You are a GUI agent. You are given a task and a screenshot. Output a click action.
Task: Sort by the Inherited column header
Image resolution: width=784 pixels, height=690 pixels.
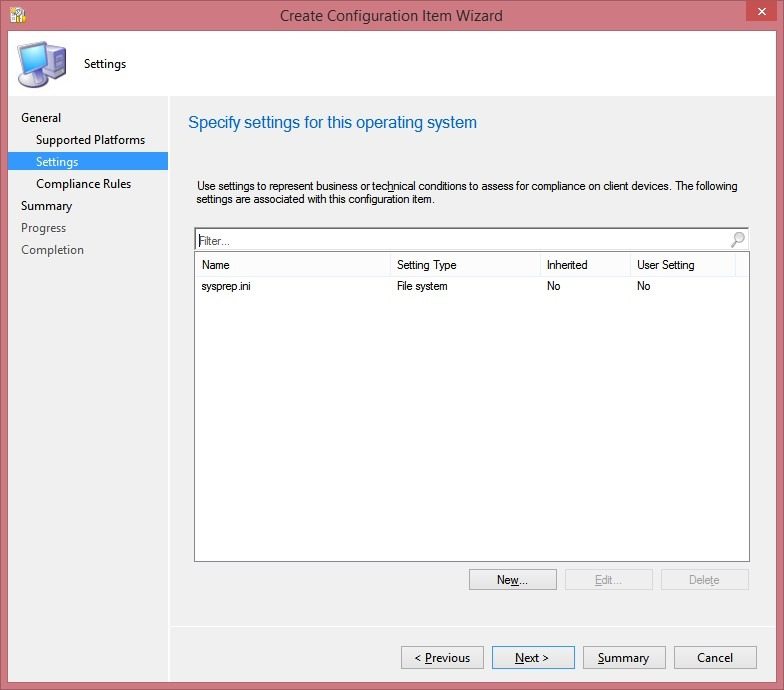[585, 264]
